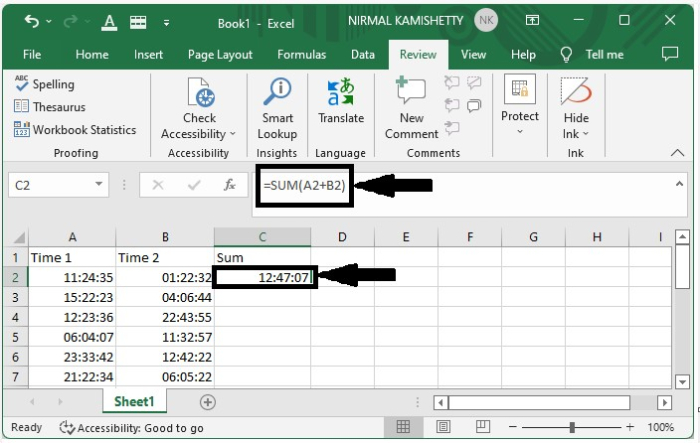700x443 pixels.
Task: Click the Previous Comment icon
Action: [x=452, y=105]
